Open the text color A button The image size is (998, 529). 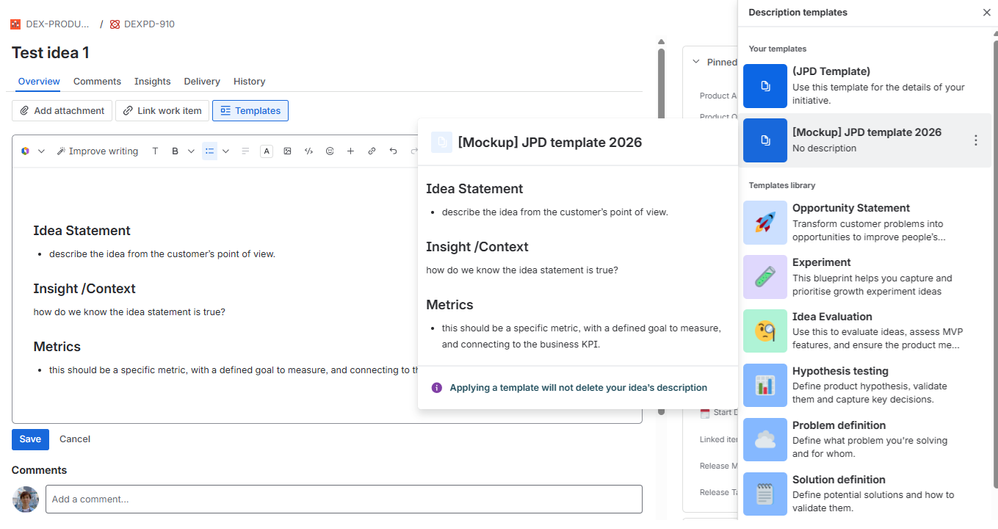267,151
